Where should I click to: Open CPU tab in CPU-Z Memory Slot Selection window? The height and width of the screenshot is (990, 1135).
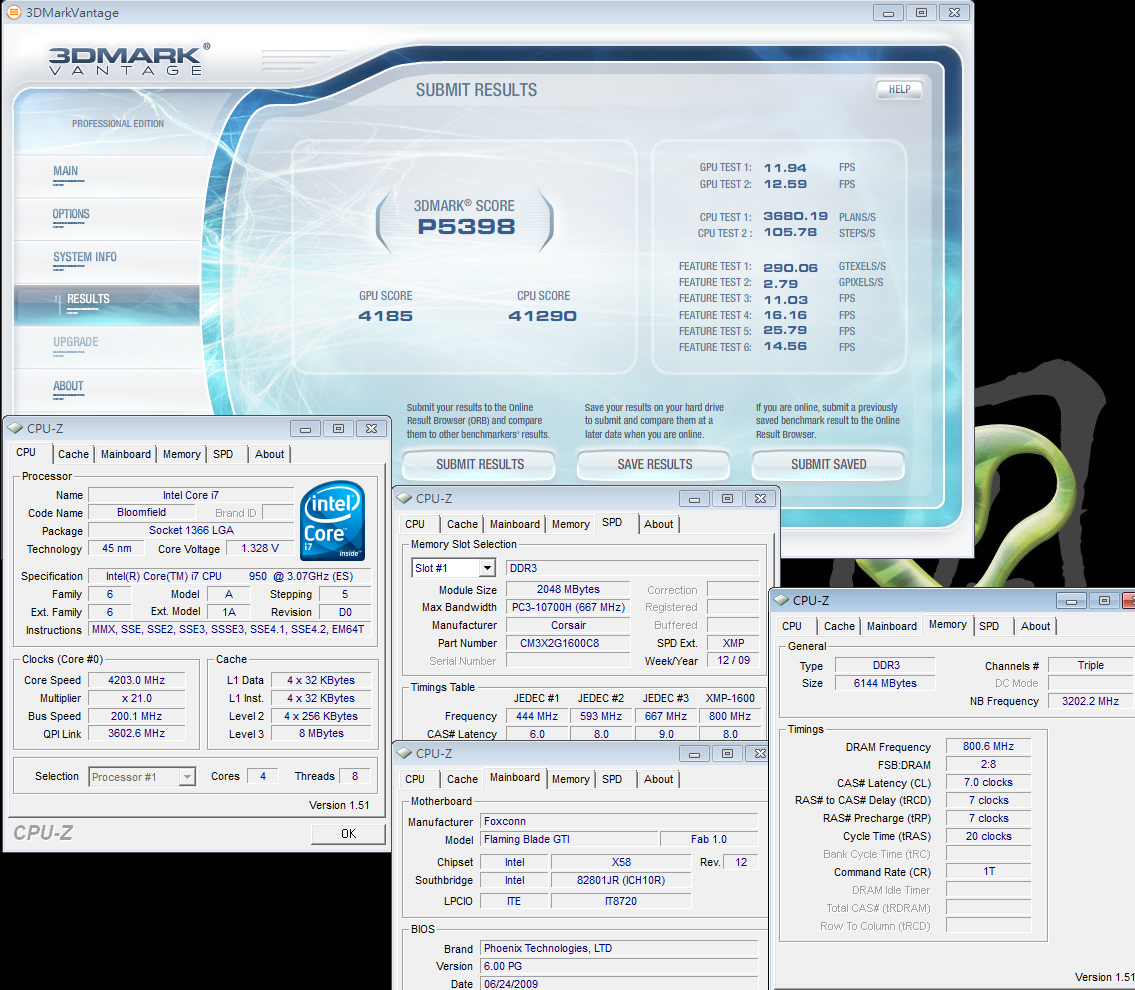point(415,525)
